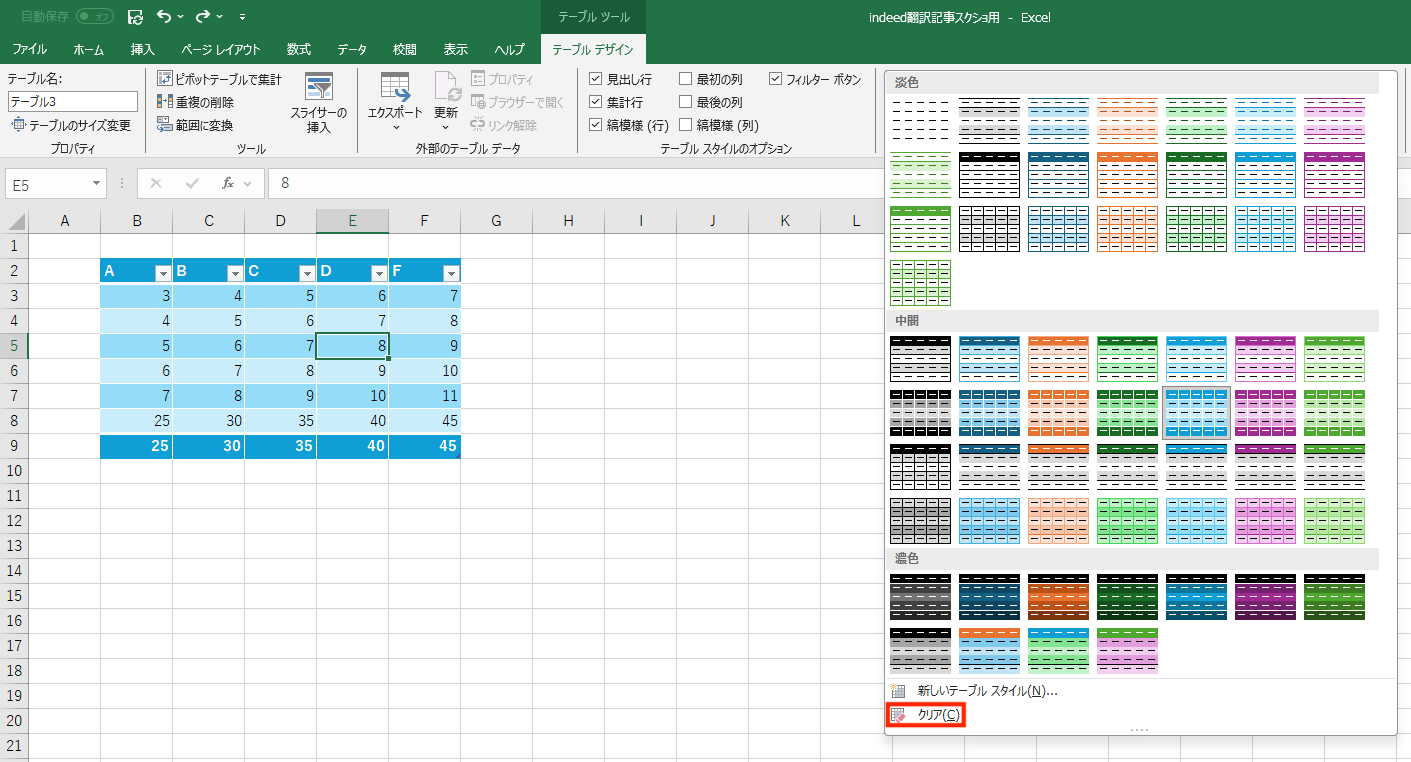Click ピボットテーブルで集計 (summarize with PivotTable)
1411x762 pixels.
click(220, 79)
